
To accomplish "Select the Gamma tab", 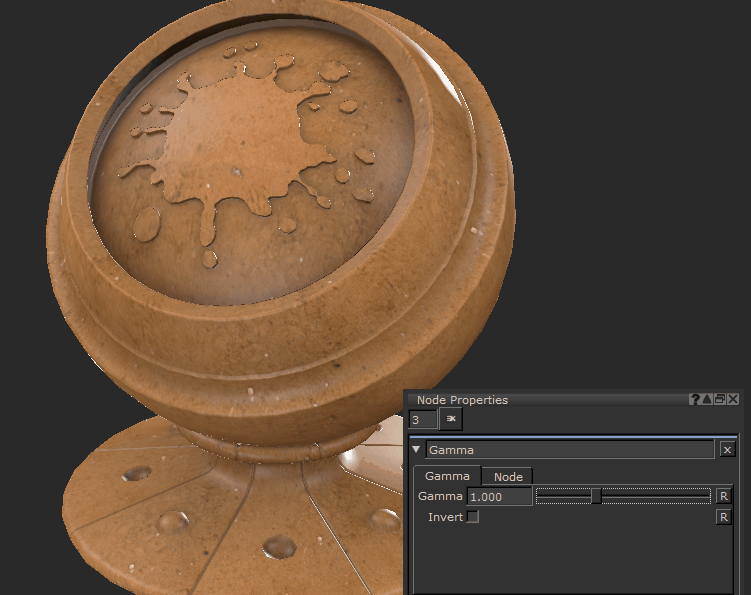I will [x=447, y=477].
